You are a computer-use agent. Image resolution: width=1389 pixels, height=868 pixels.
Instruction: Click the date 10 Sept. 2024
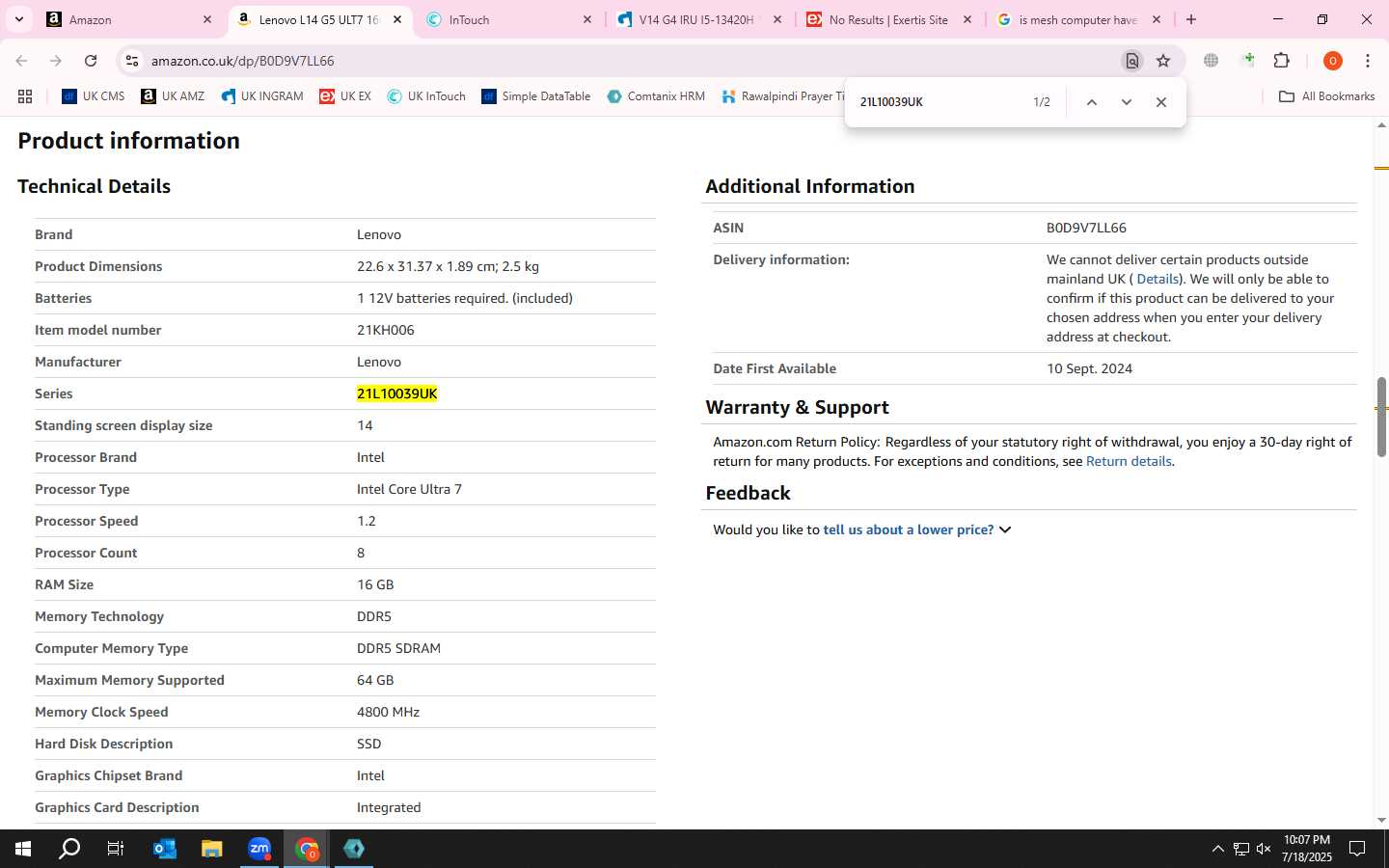(x=1089, y=368)
